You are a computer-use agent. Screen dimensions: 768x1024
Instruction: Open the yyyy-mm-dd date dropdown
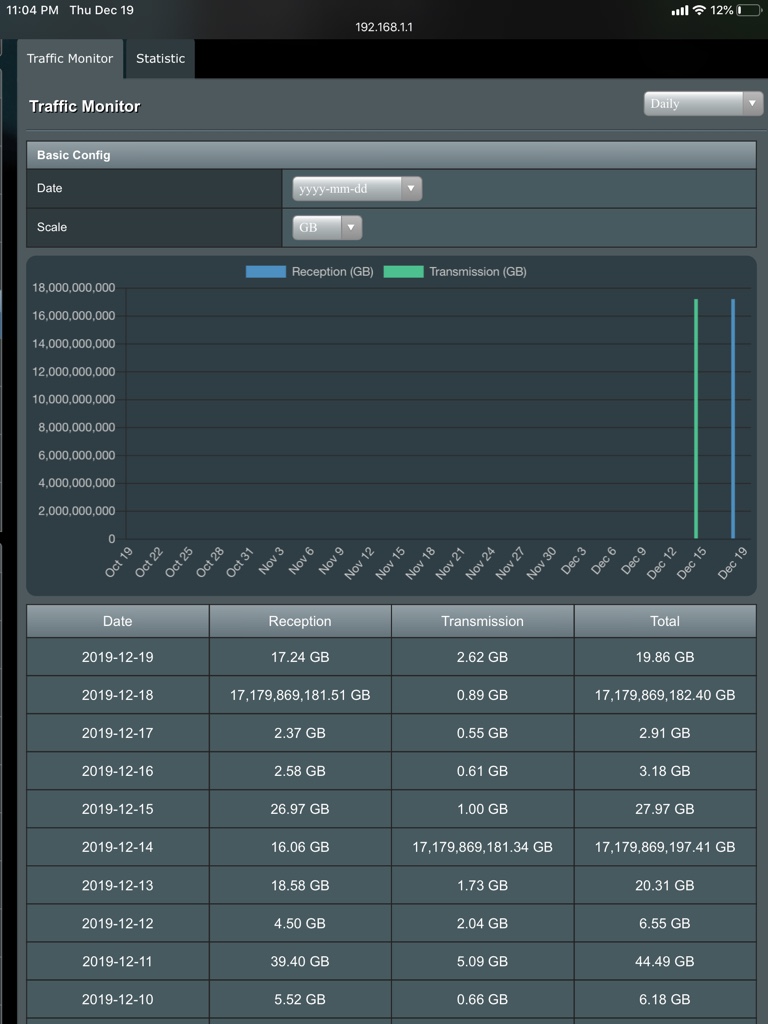click(x=357, y=189)
